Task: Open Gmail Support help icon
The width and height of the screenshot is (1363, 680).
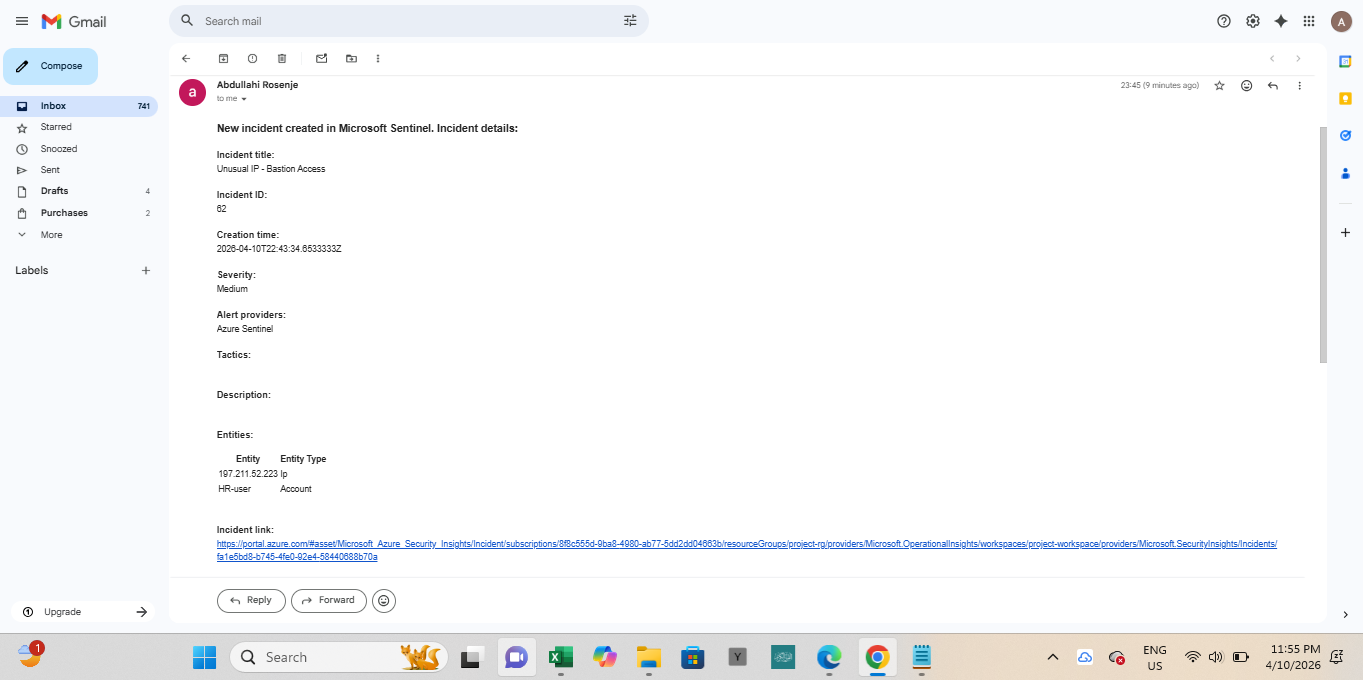Action: (x=1224, y=21)
